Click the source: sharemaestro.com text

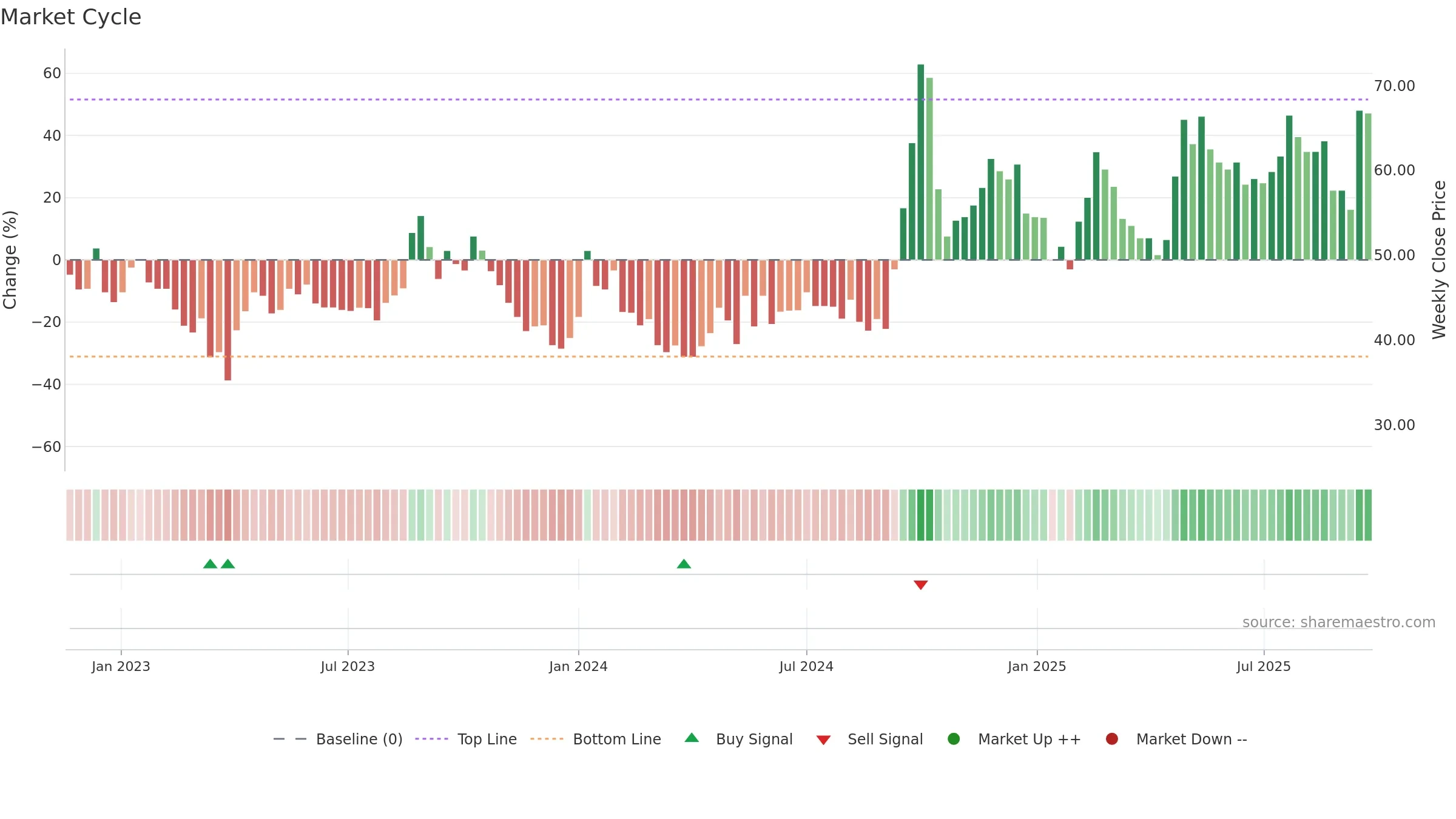1339,622
